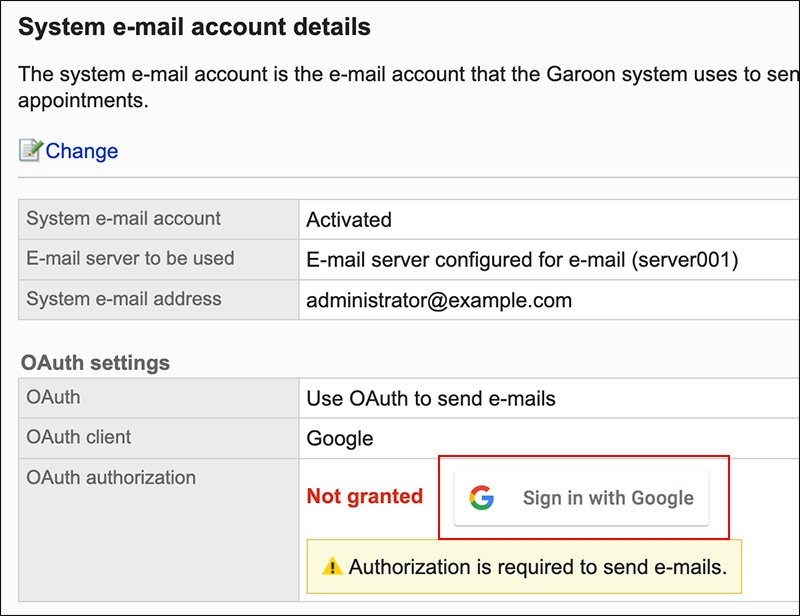Click the OAuth client label cell

159,438
